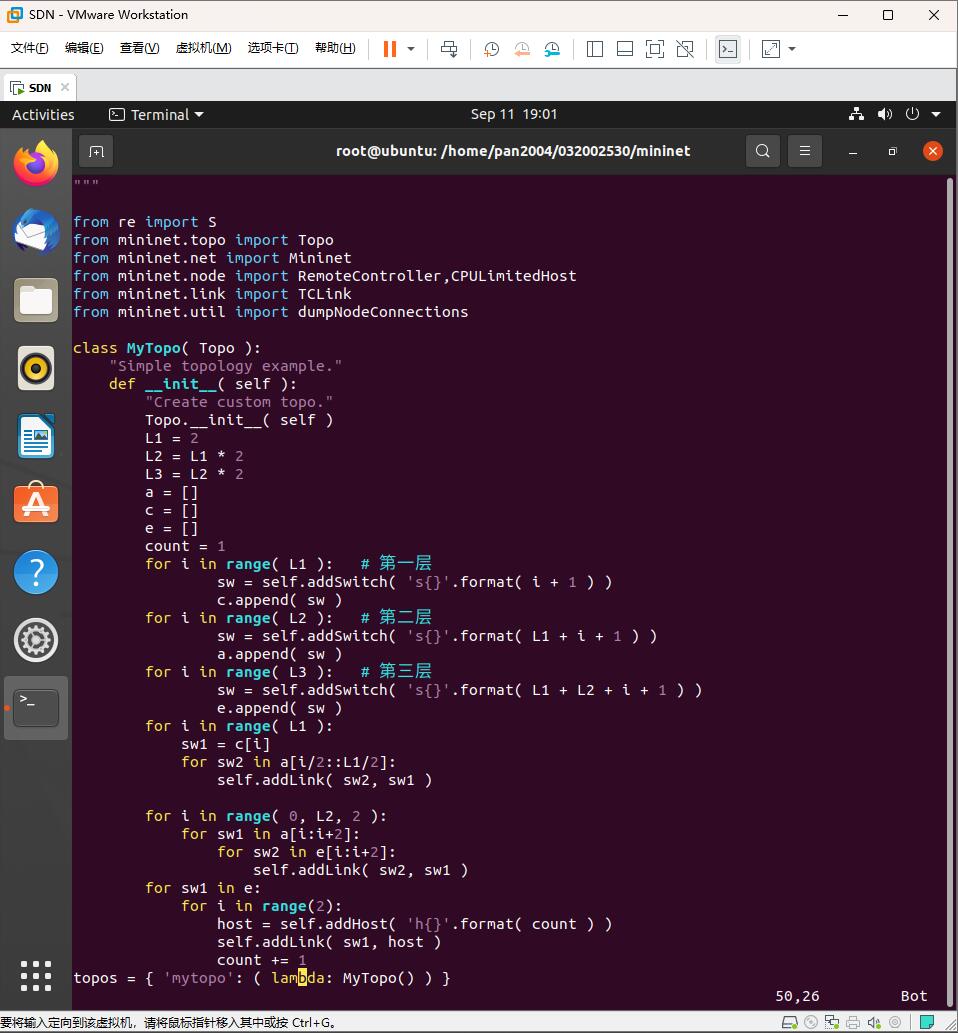Click the terminal title path text
The image size is (958, 1033).
(513, 151)
